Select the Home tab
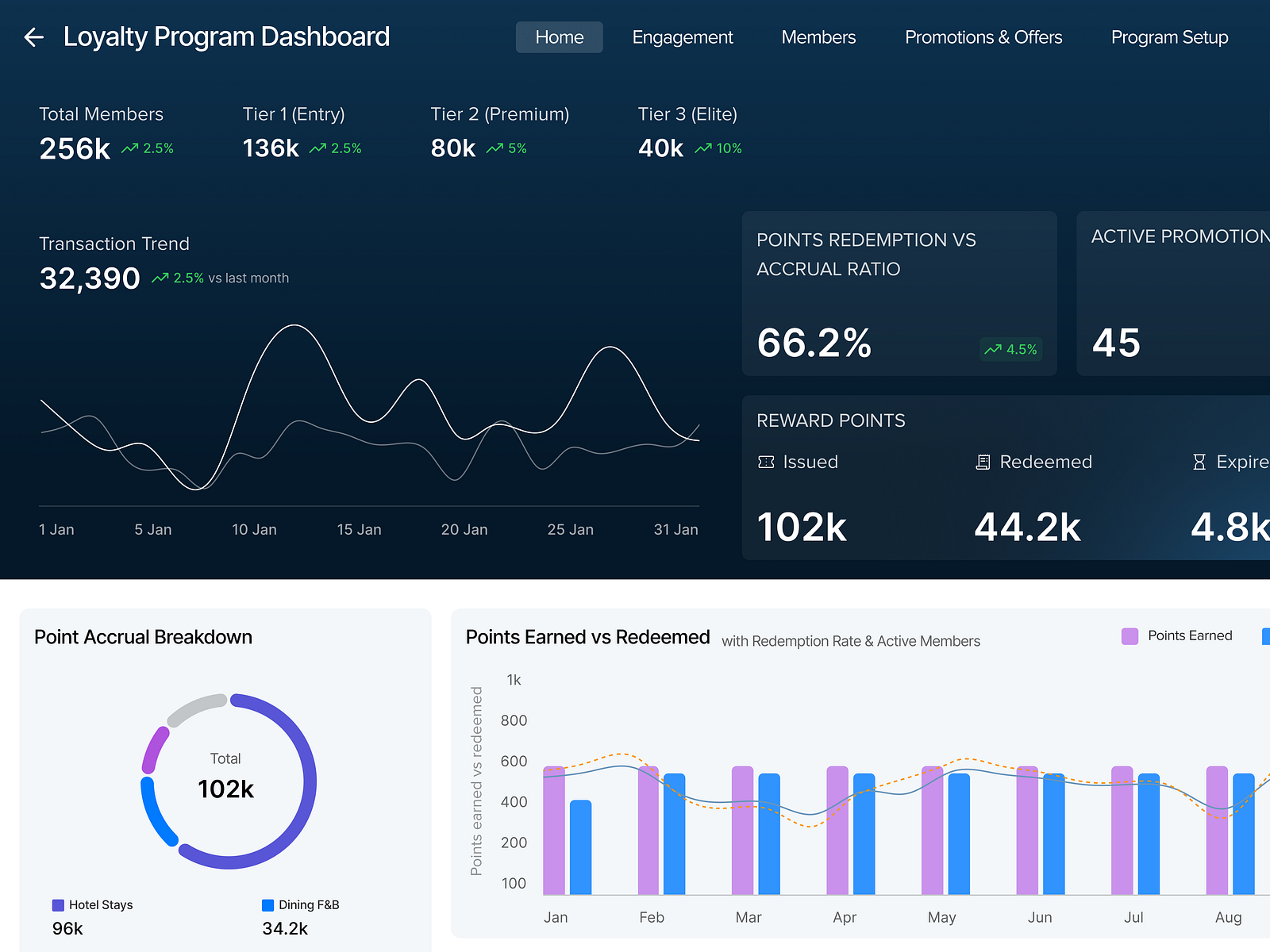This screenshot has width=1270, height=952. [x=559, y=36]
